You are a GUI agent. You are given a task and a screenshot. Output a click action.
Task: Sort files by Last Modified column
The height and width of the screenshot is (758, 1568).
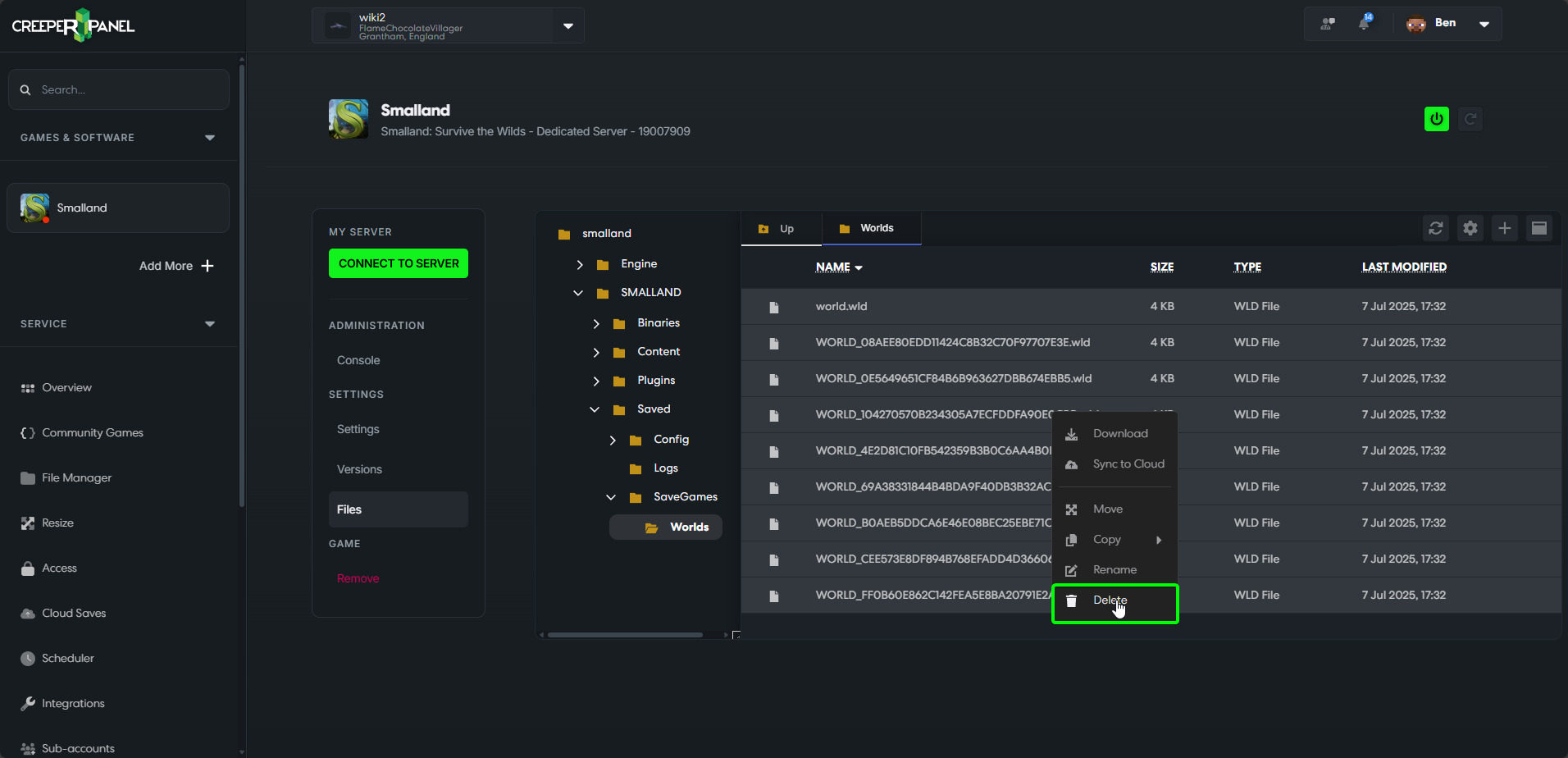tap(1404, 267)
